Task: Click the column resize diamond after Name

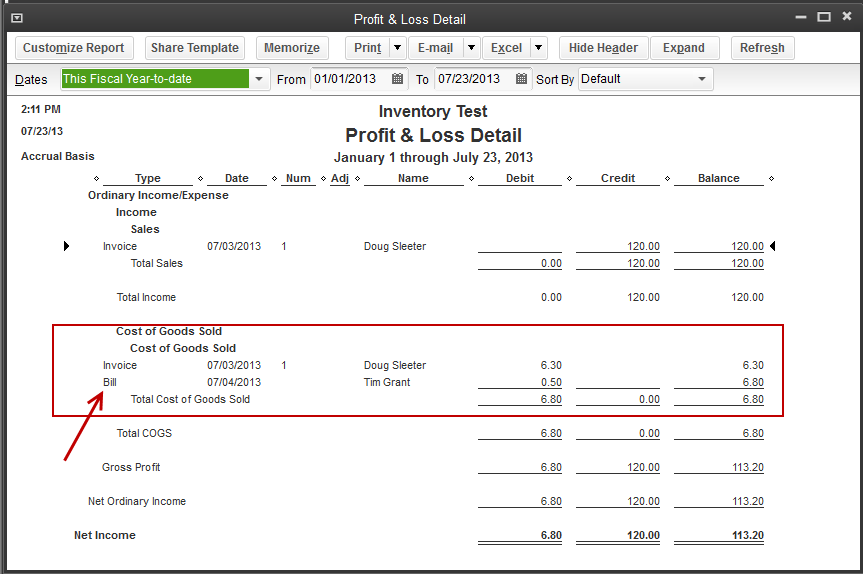Action: pos(471,178)
